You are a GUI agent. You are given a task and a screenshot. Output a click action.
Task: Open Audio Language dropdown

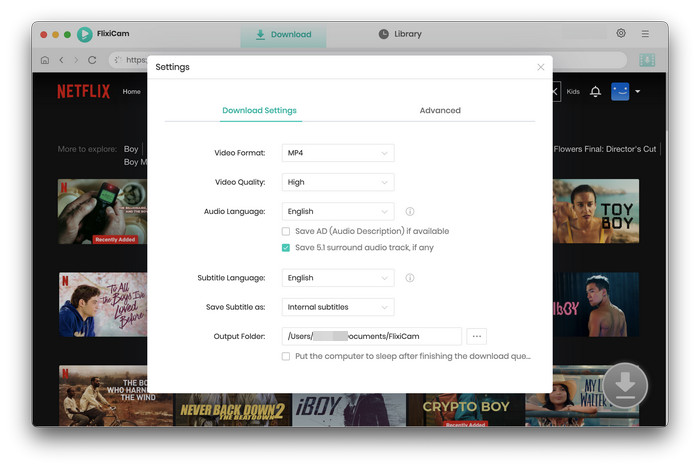[338, 212]
